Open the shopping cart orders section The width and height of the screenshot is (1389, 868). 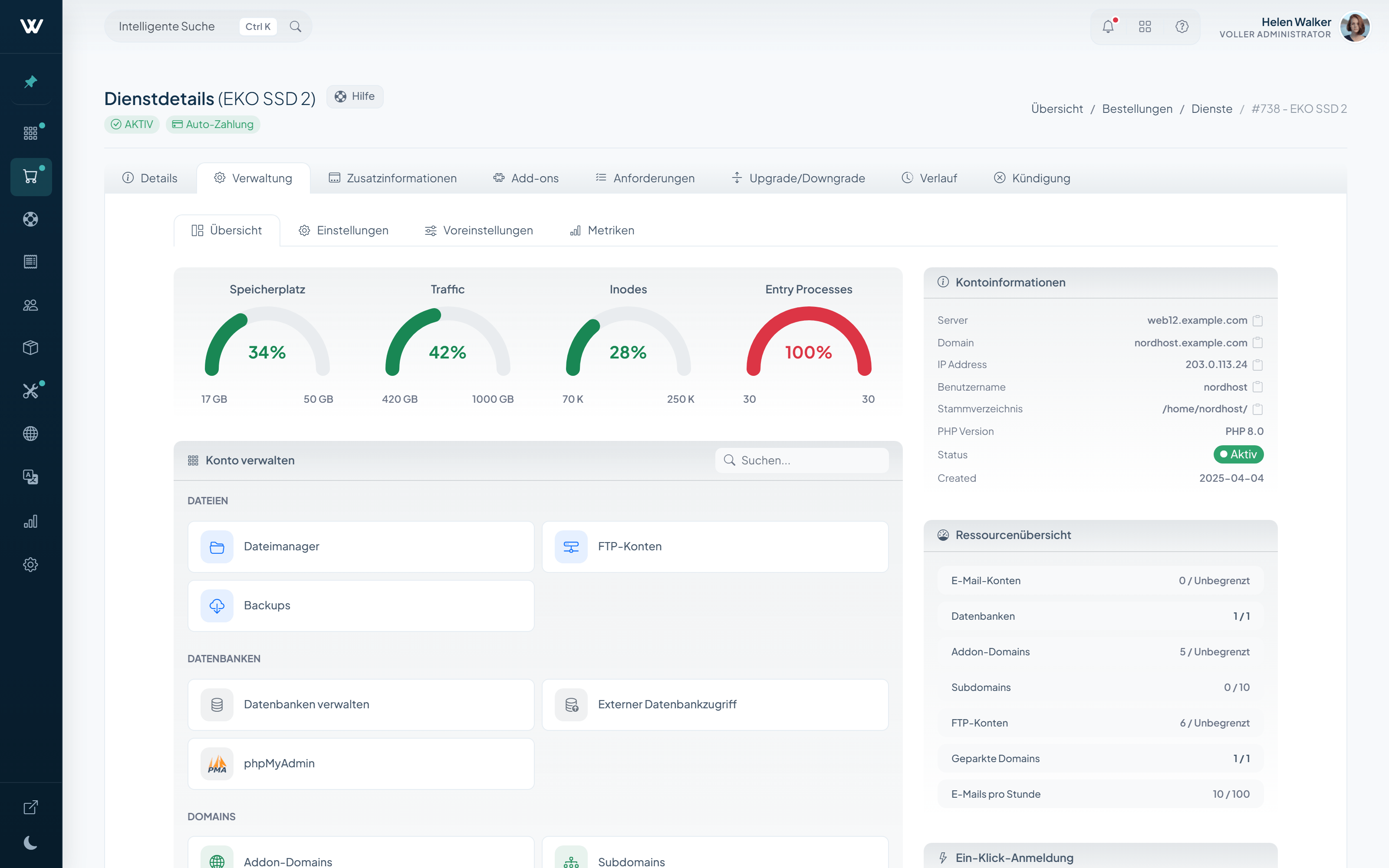coord(31,176)
